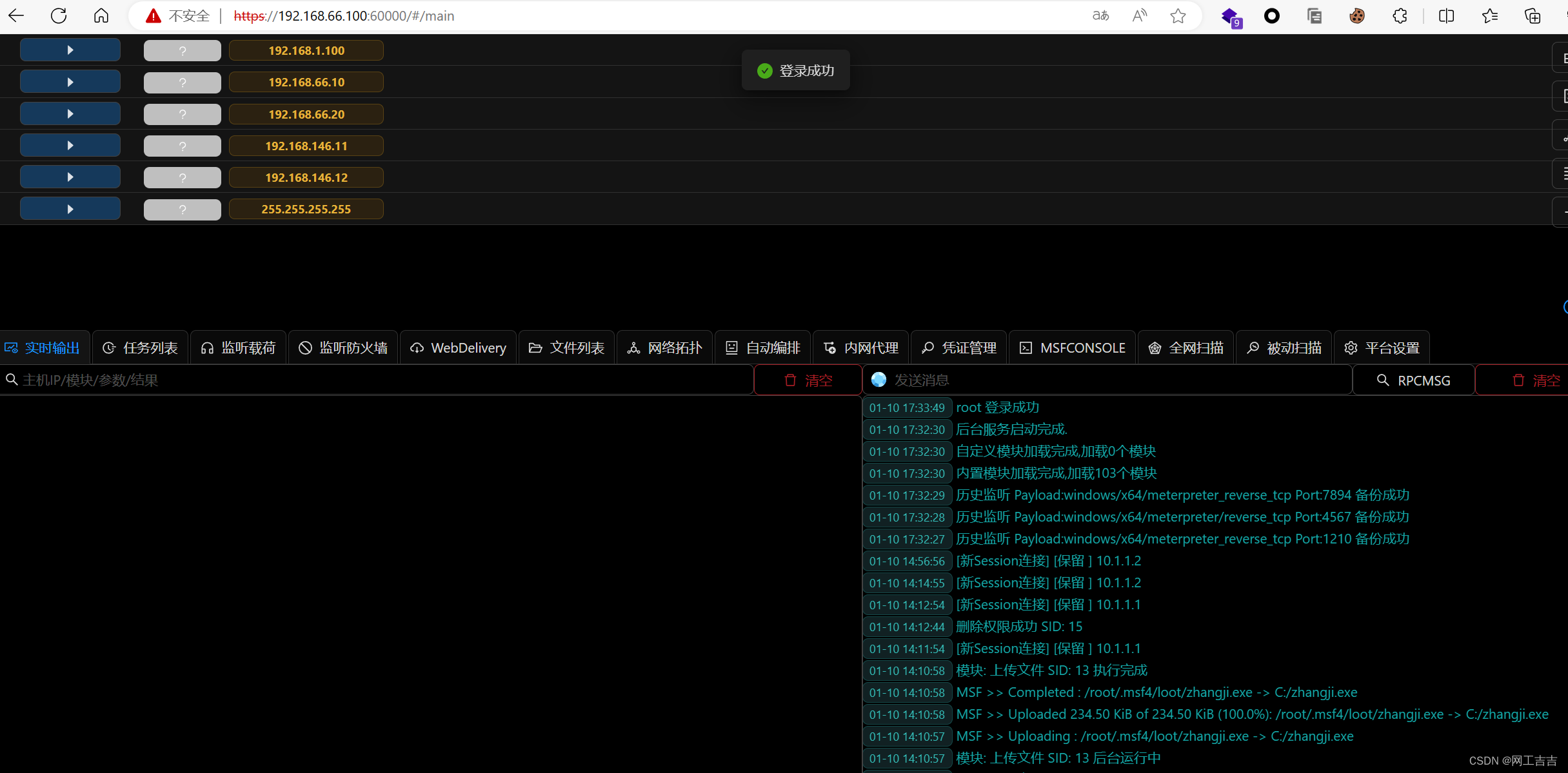The height and width of the screenshot is (773, 1568).
Task: Open the 内网代理 intranet proxy panel
Action: [860, 347]
